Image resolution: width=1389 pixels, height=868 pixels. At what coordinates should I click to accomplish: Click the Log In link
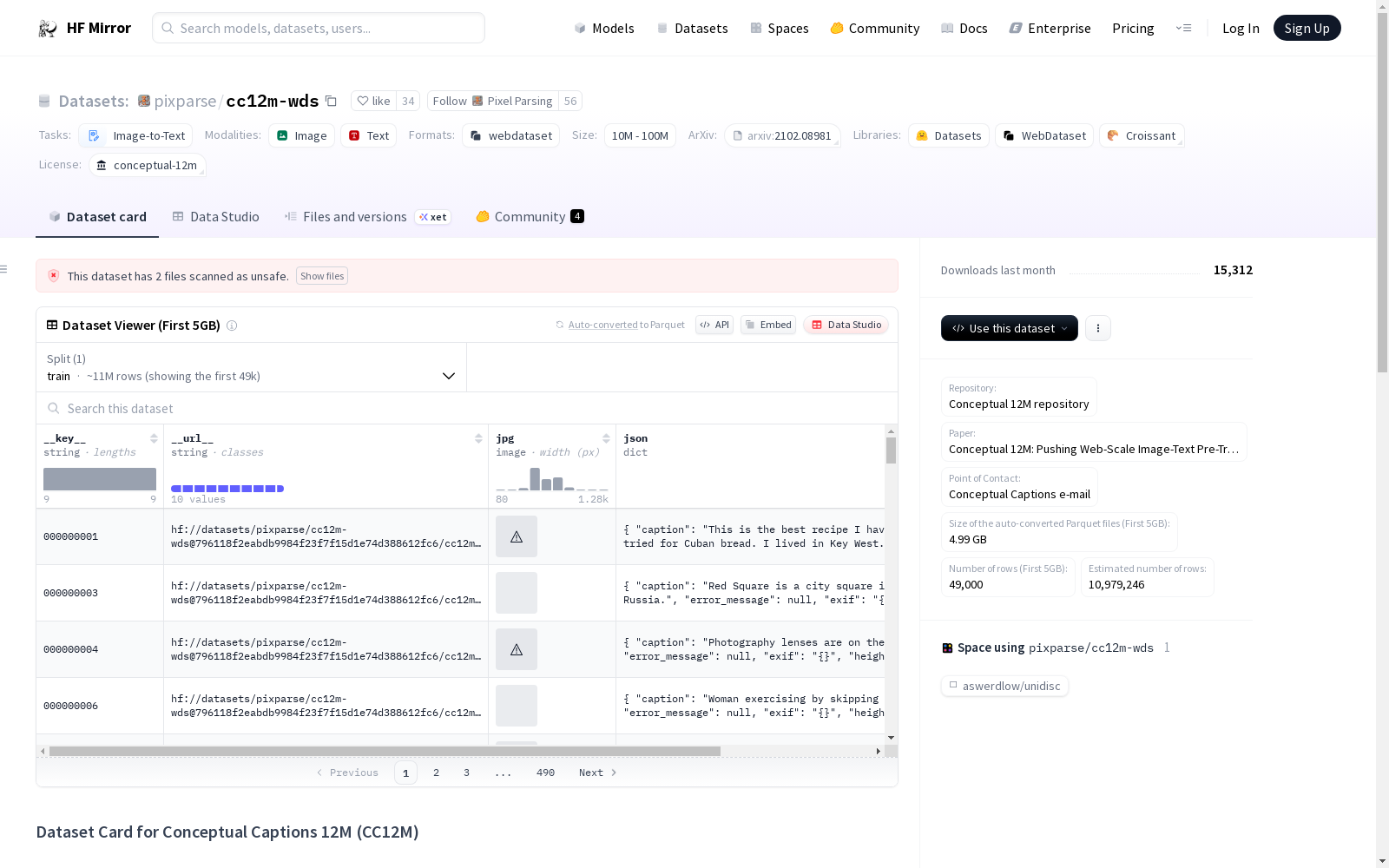click(1241, 29)
